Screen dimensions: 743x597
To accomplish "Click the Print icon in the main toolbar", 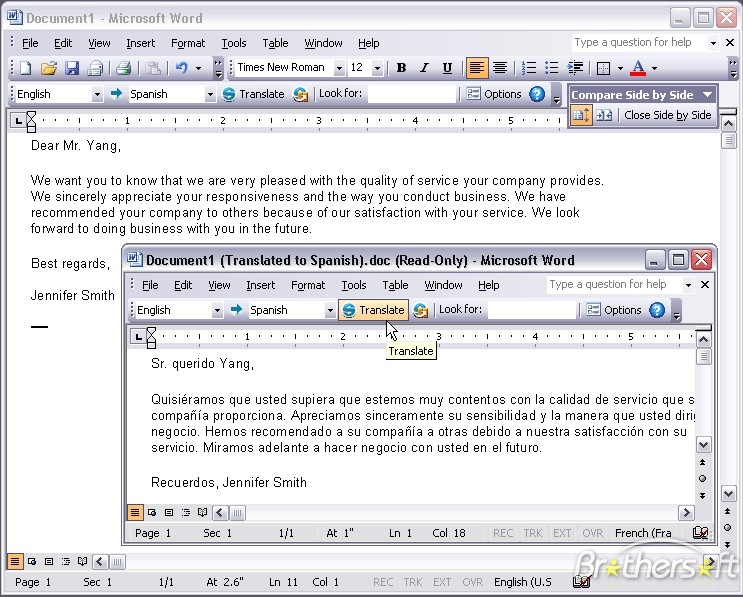I will tap(122, 68).
